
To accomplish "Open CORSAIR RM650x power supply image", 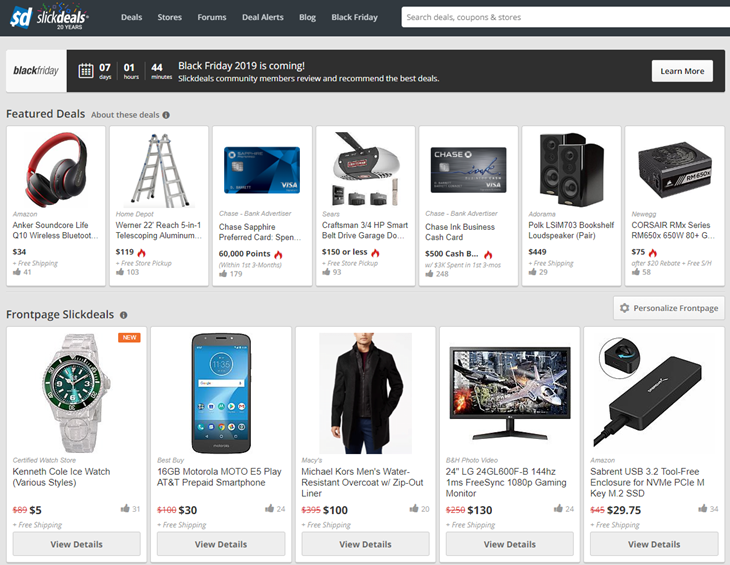I will click(675, 170).
